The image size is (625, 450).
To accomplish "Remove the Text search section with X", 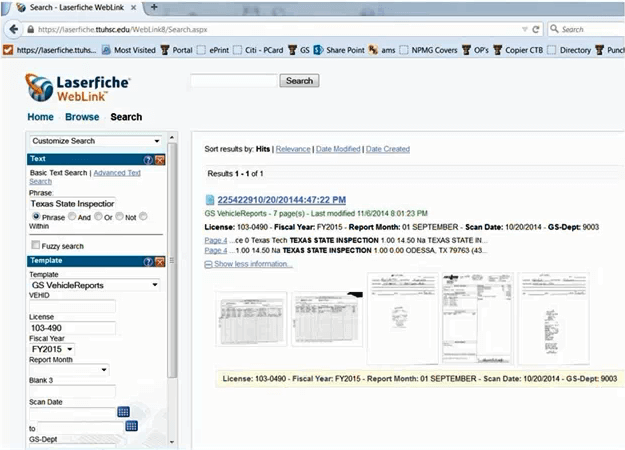I will [x=160, y=160].
